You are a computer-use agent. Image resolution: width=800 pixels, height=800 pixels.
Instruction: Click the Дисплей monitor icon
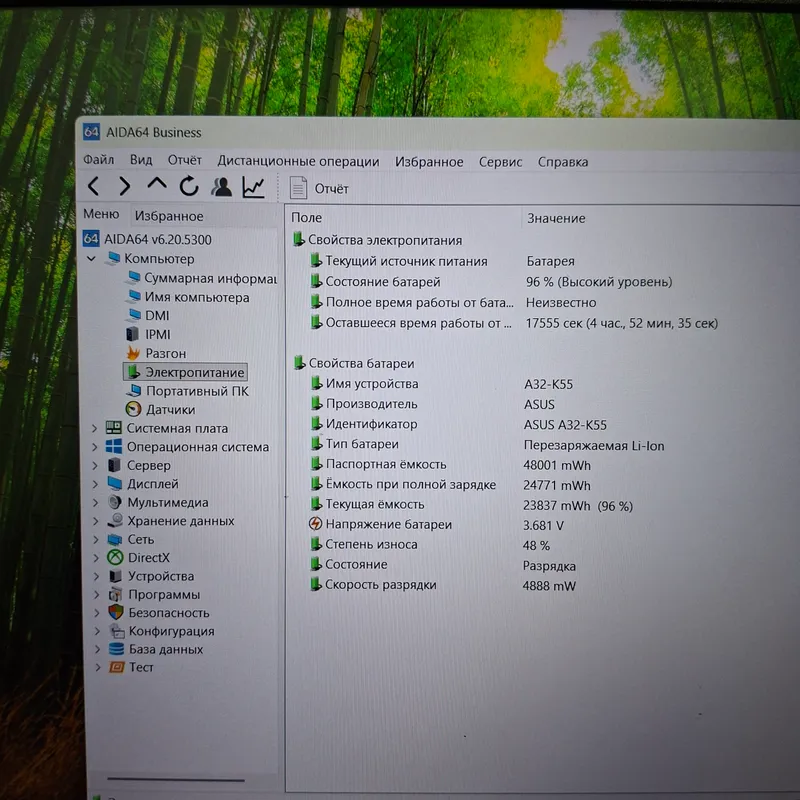click(x=115, y=483)
